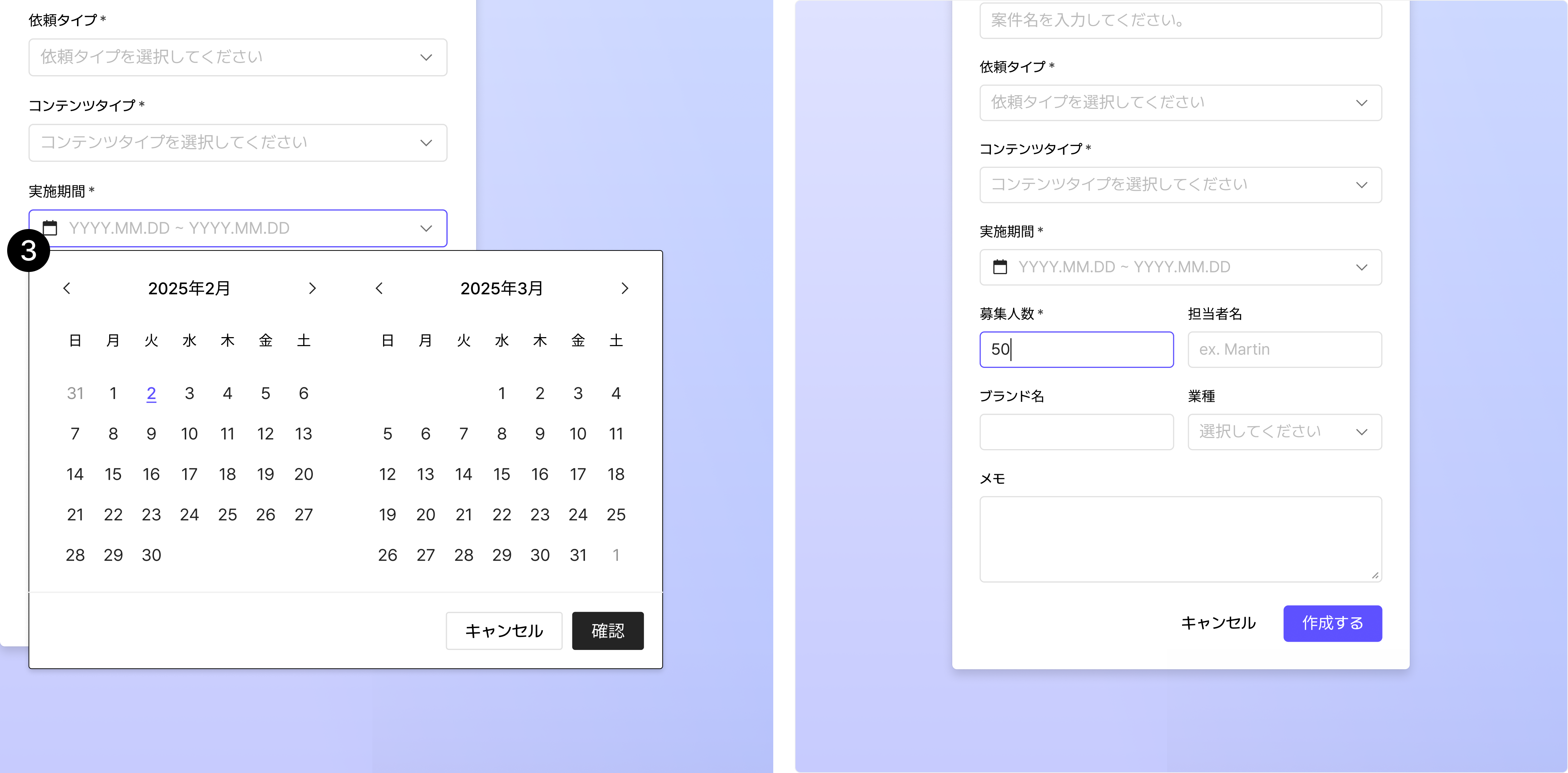
Task: Expand the 業種 select dropdown
Action: 1284,432
